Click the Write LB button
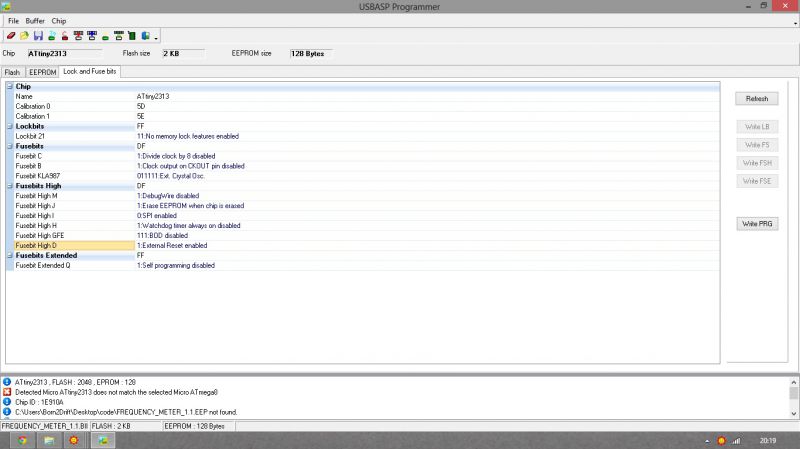Viewport: 800px width, 449px height. [x=757, y=127]
